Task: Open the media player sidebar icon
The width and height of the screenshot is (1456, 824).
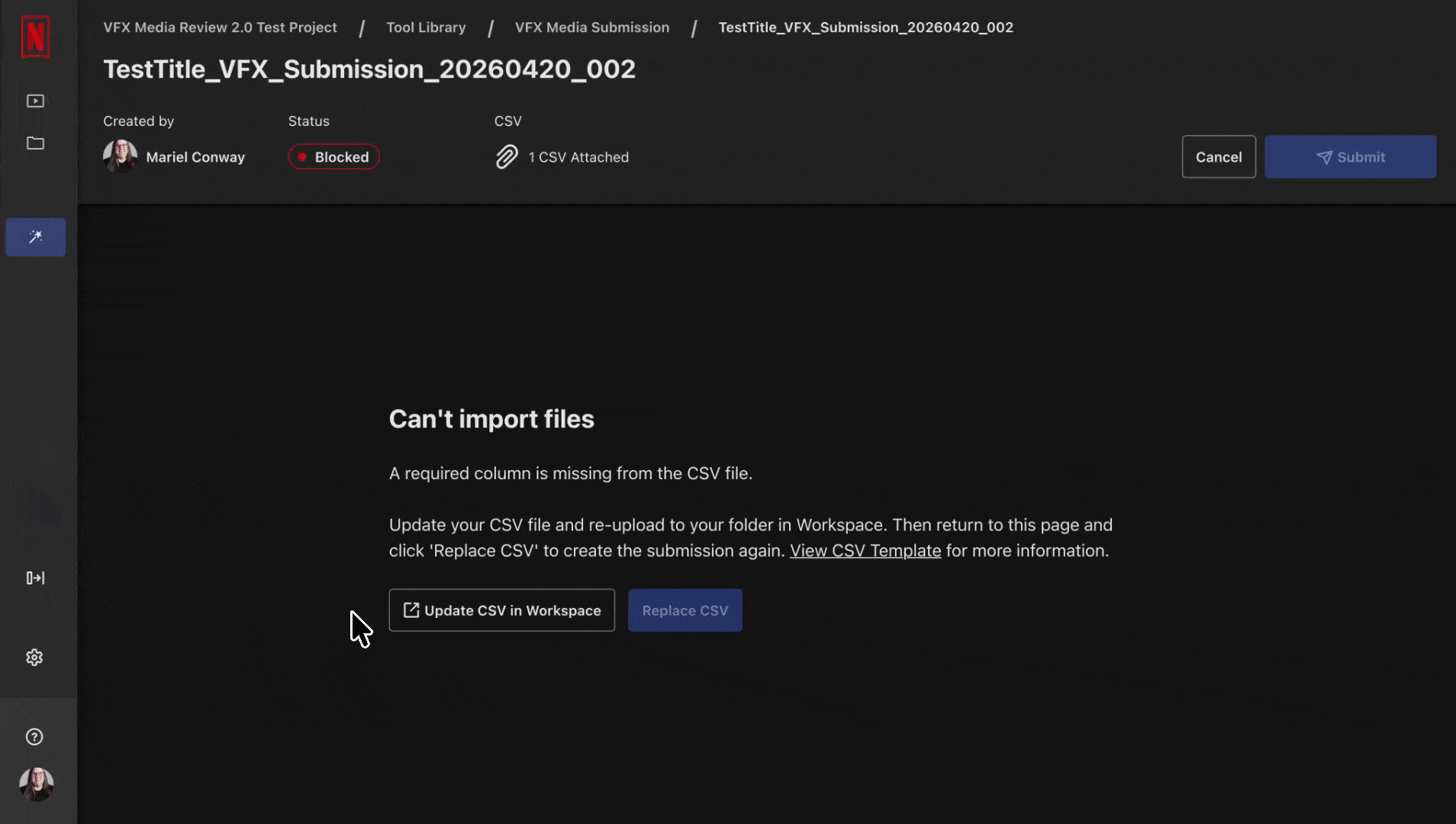Action: tap(35, 101)
